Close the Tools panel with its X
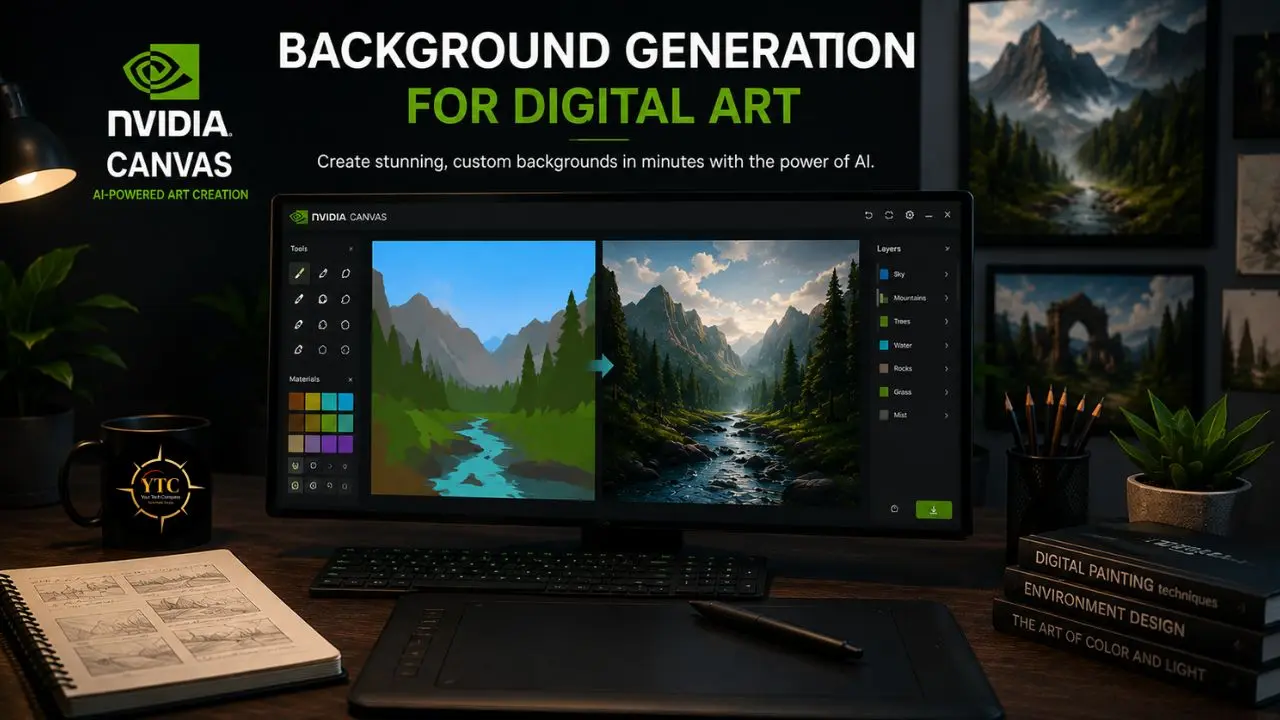 click(x=350, y=248)
